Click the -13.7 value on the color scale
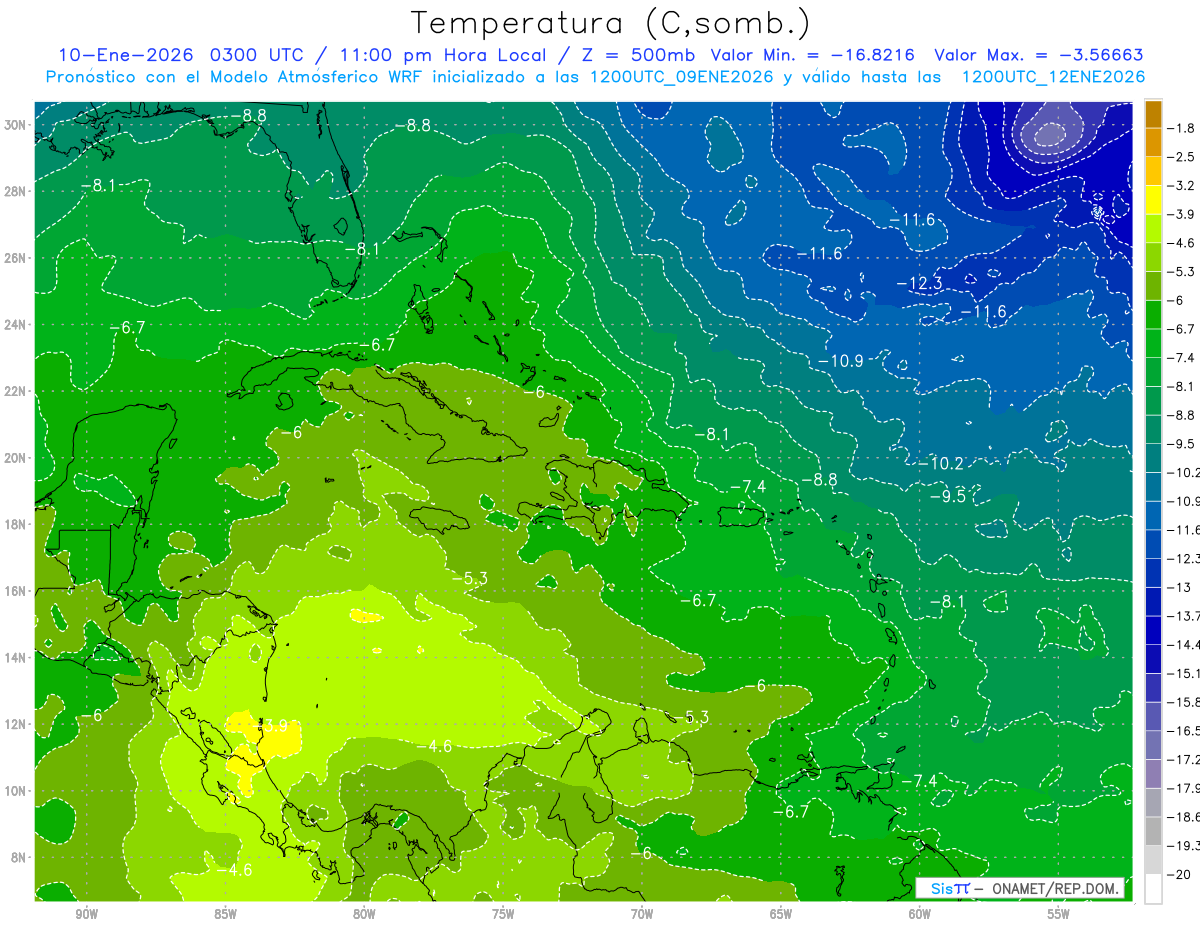 pos(1184,616)
